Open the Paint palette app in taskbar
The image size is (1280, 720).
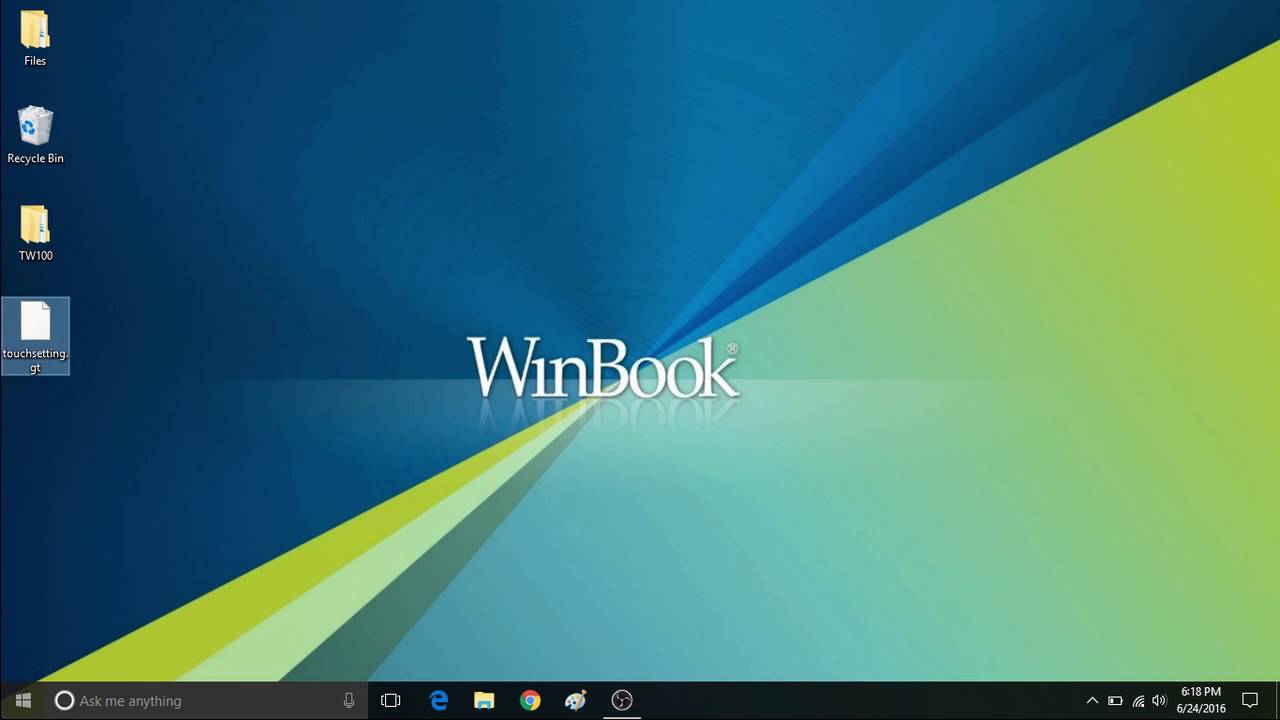[x=576, y=700]
